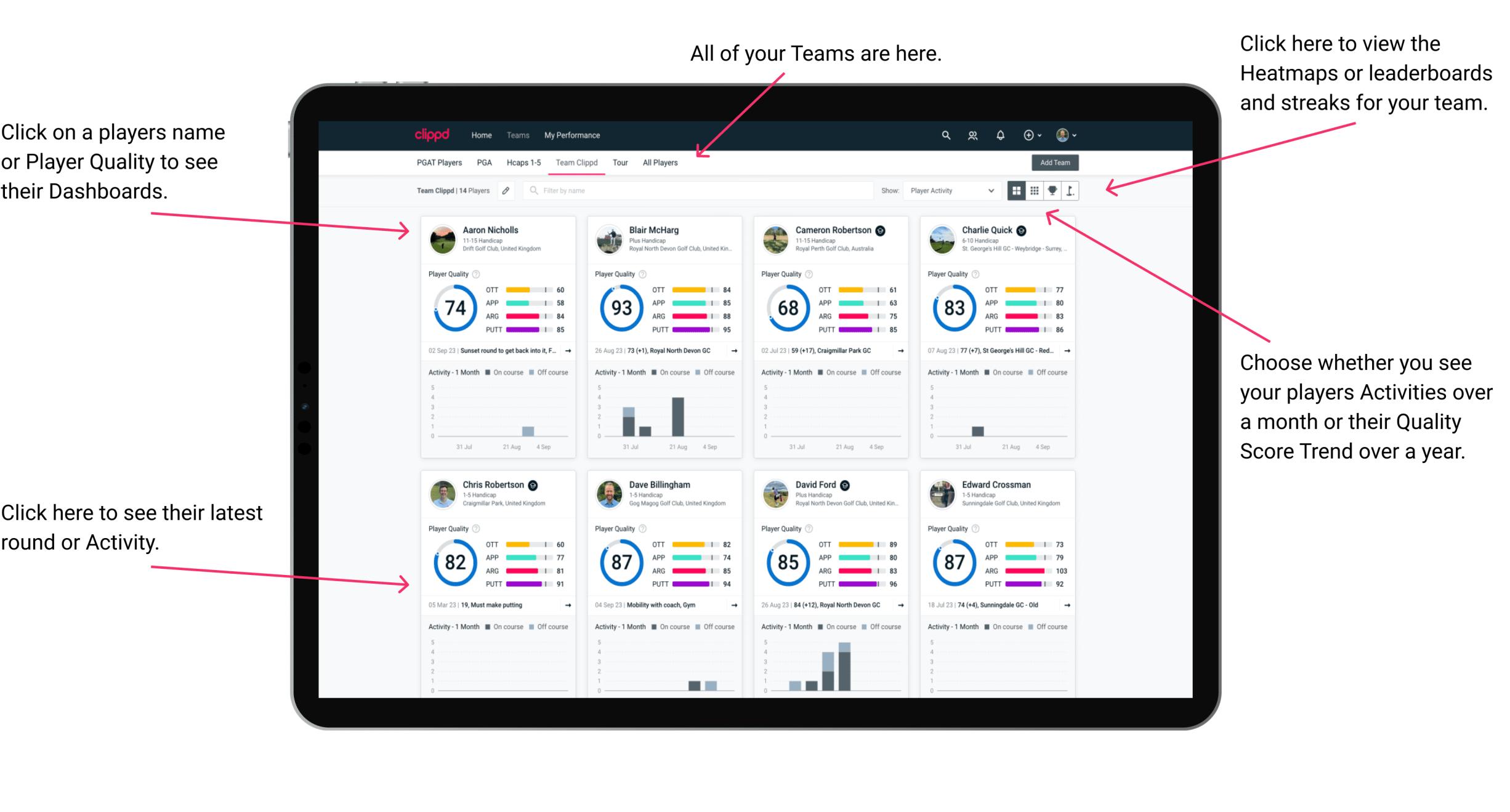
Task: Click the search magnifier icon
Action: pos(944,134)
